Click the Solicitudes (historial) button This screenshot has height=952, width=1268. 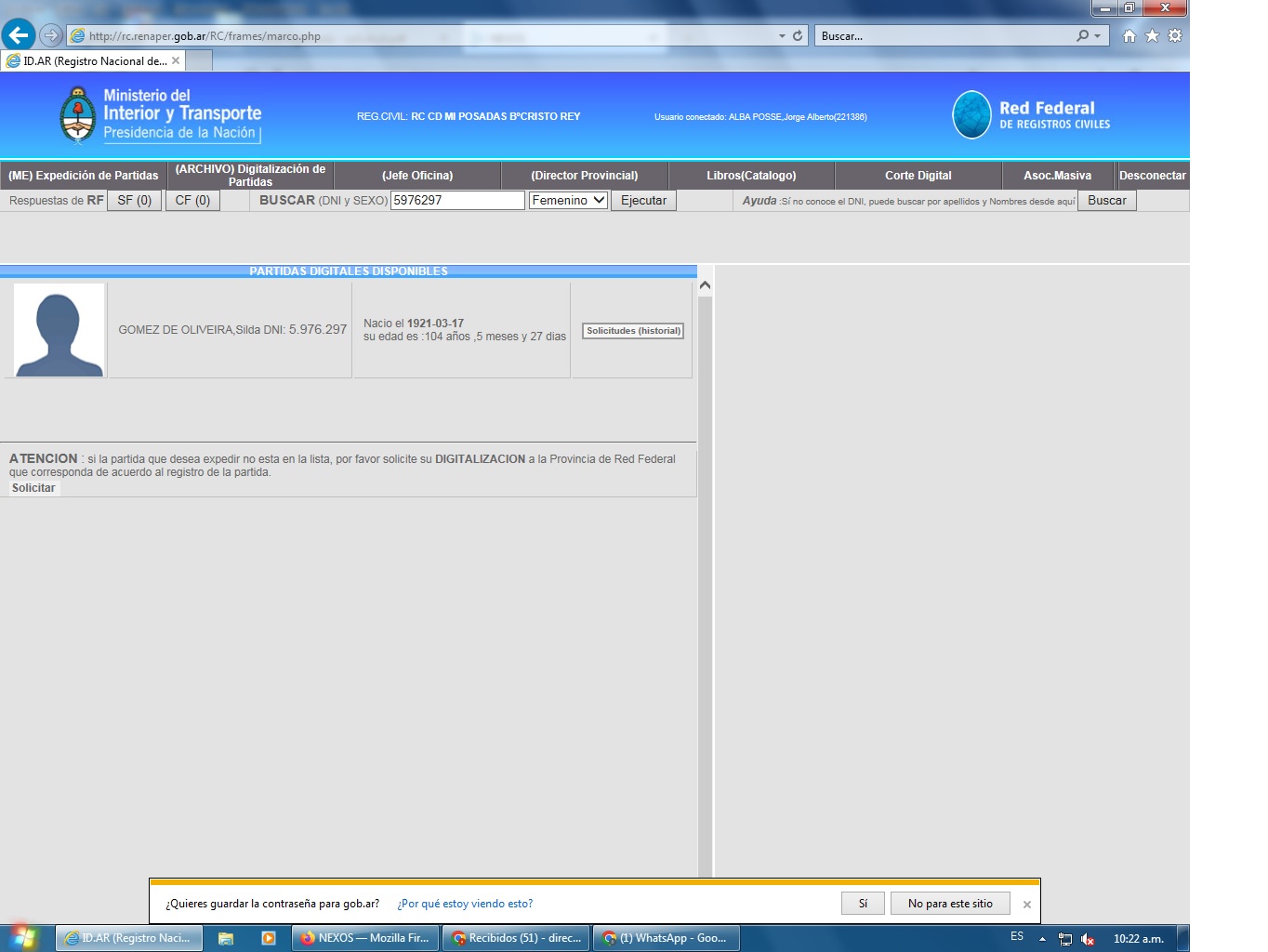633,331
